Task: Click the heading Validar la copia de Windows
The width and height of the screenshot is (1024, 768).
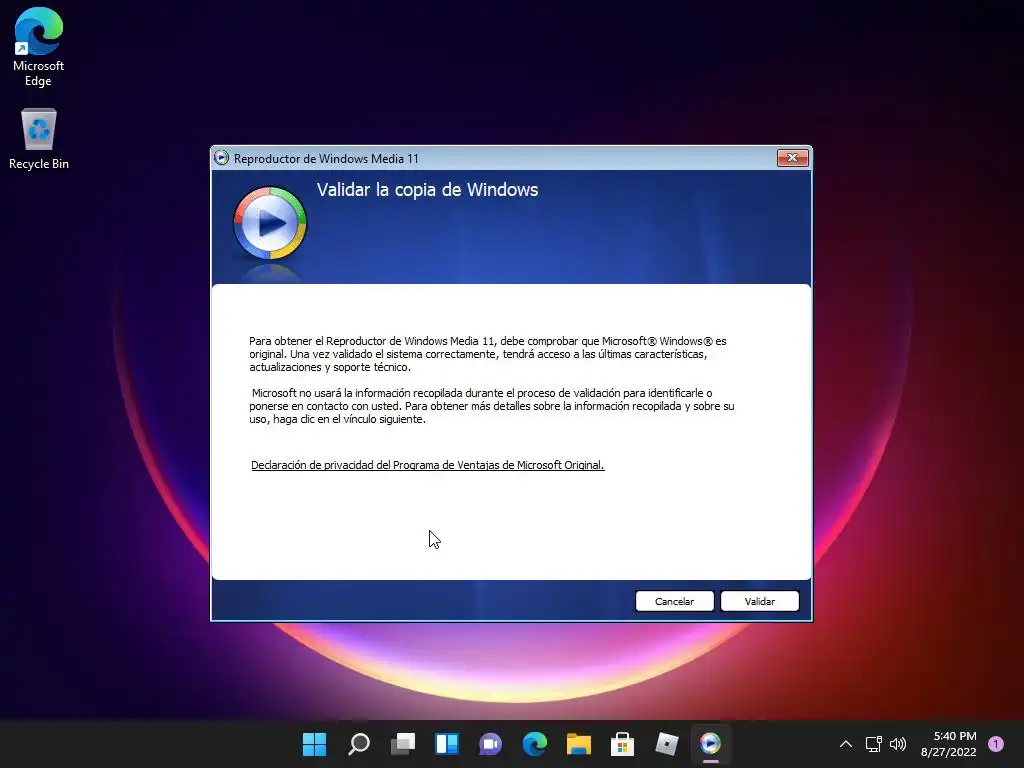Action: click(428, 190)
